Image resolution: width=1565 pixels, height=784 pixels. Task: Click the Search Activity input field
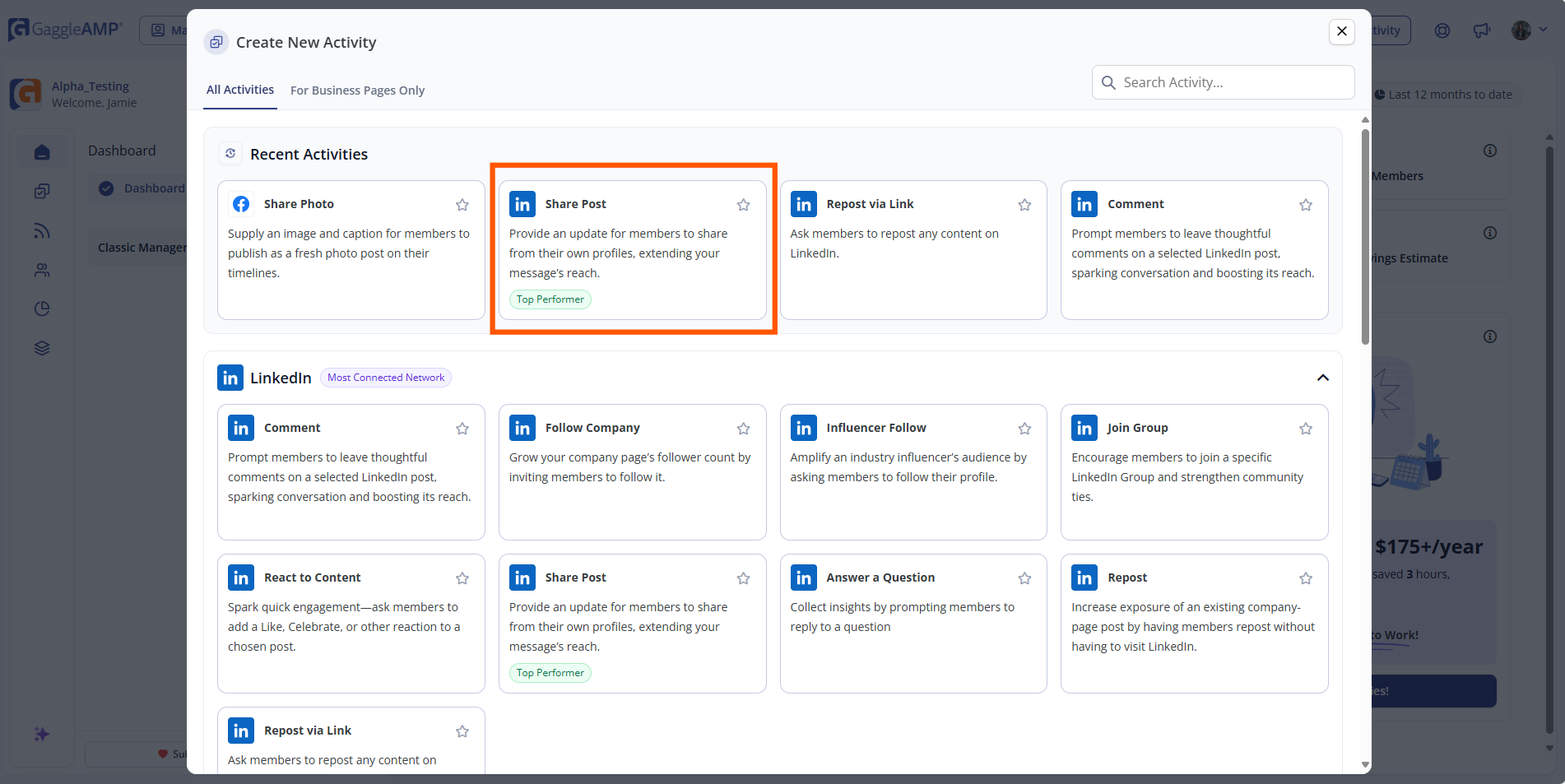[1223, 82]
